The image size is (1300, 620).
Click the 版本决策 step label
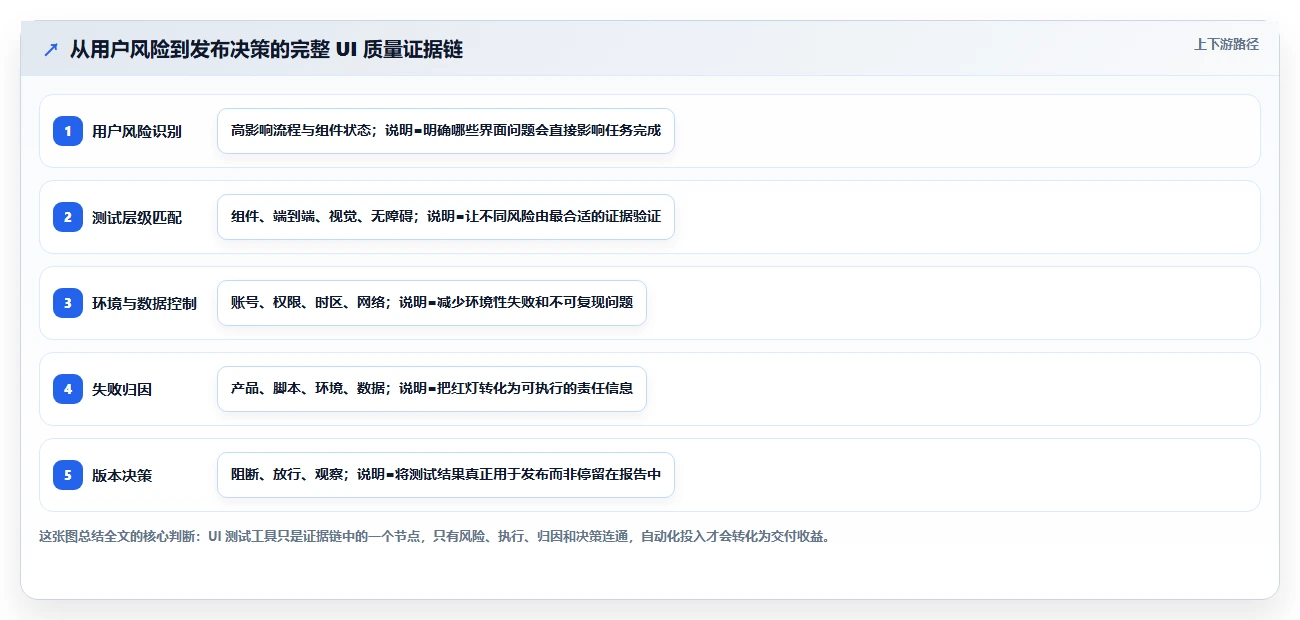(122, 475)
